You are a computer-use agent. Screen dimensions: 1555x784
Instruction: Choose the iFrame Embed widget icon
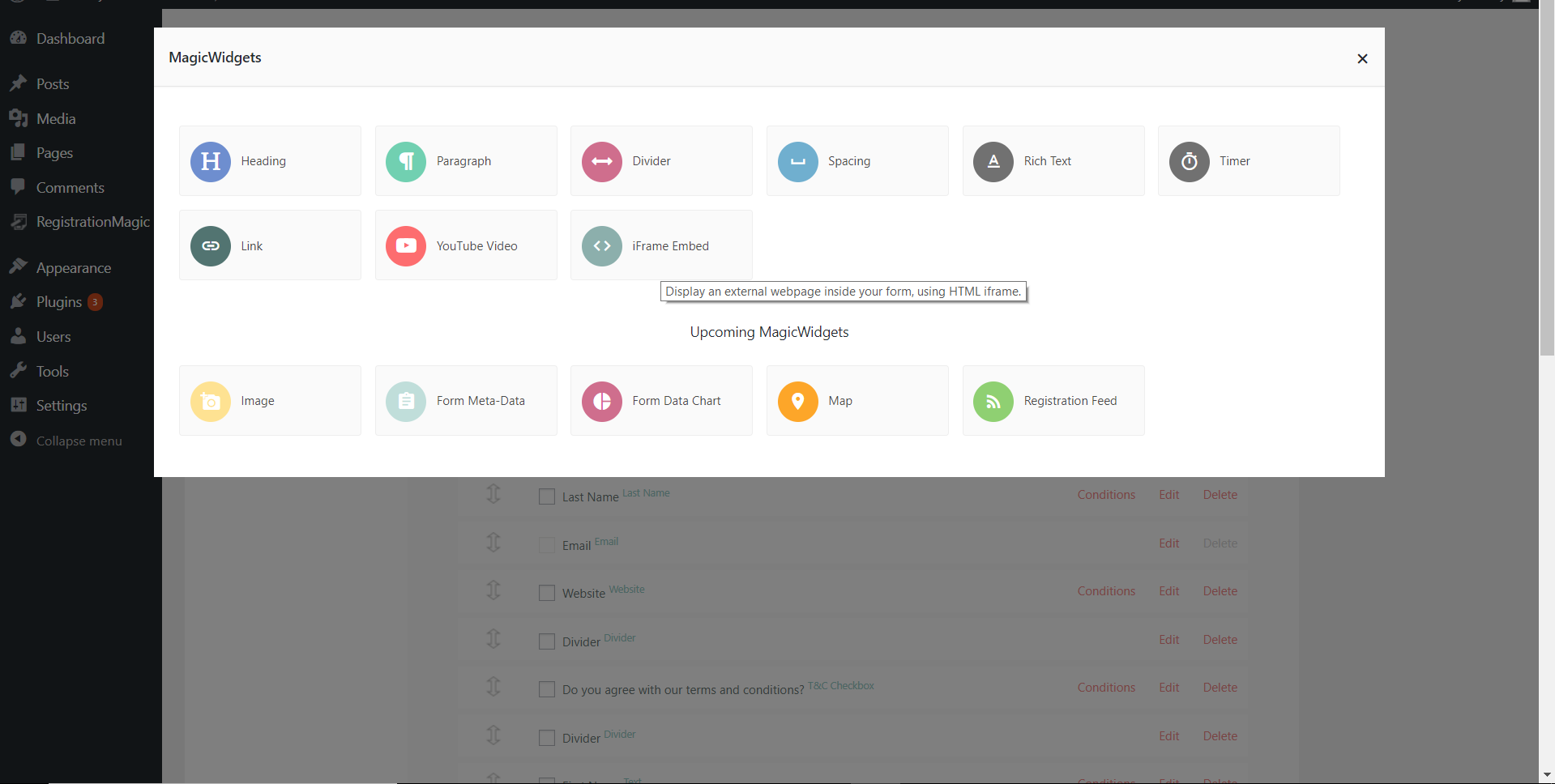[602, 246]
